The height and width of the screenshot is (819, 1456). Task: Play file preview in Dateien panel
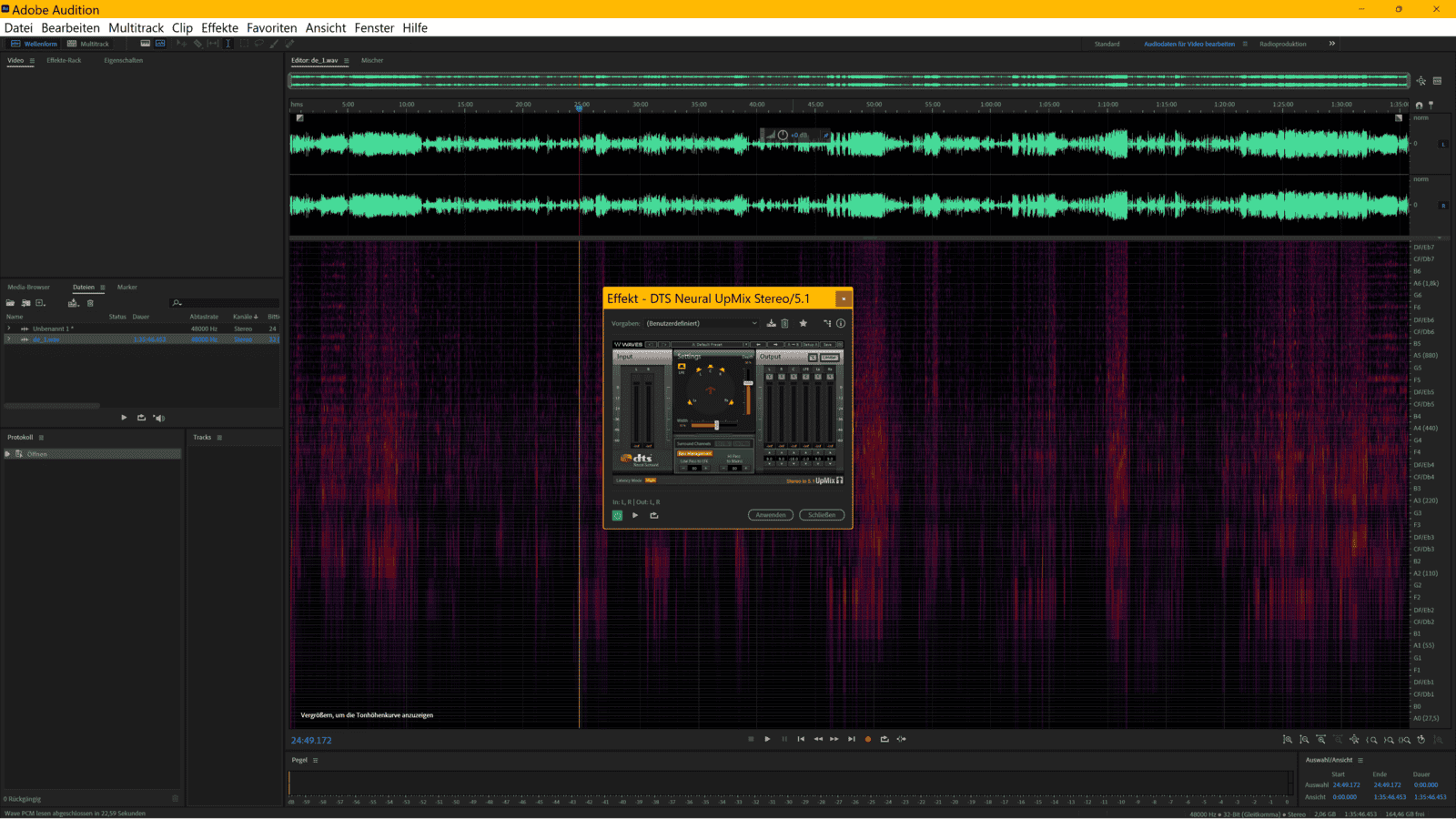tap(124, 418)
